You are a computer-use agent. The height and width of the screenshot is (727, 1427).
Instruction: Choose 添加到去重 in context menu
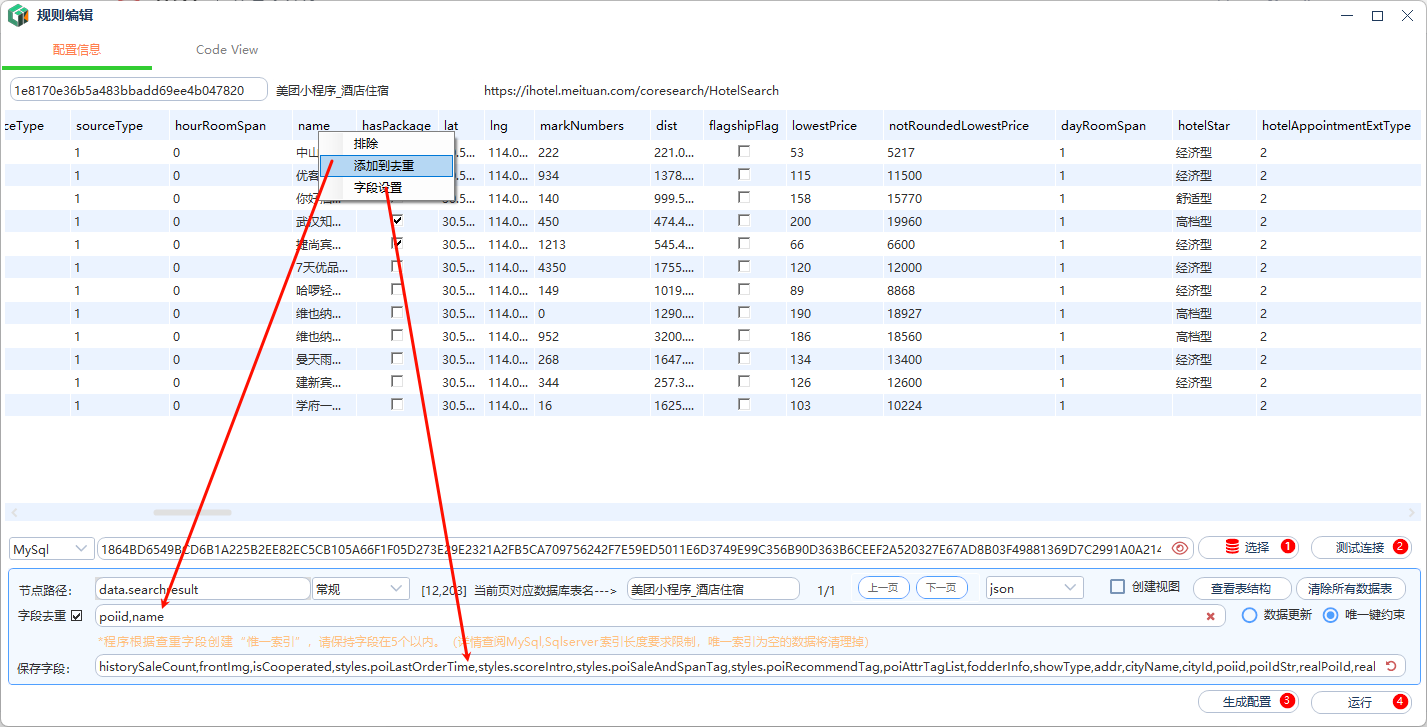point(385,166)
